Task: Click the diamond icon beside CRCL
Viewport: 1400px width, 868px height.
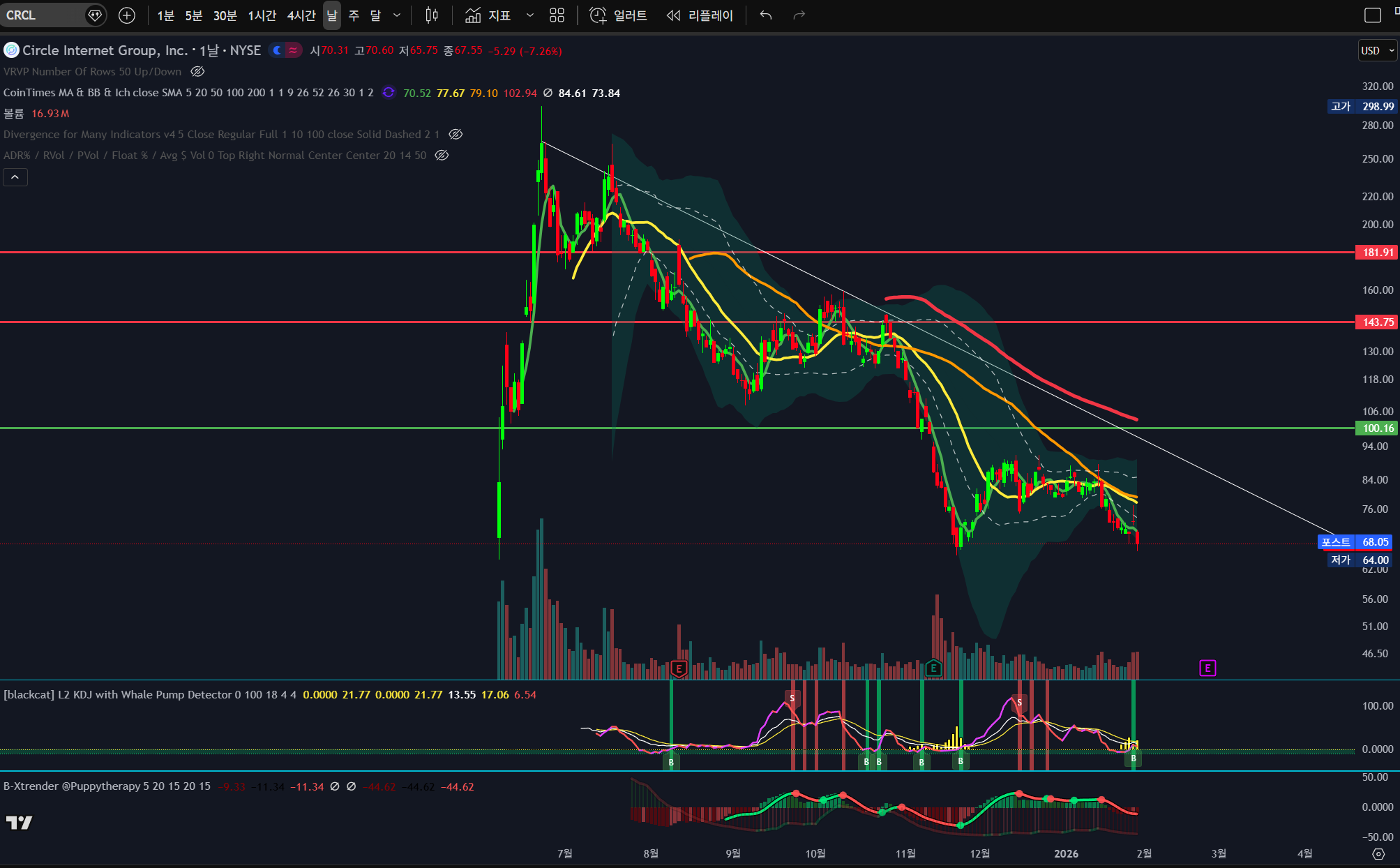Action: [x=94, y=15]
